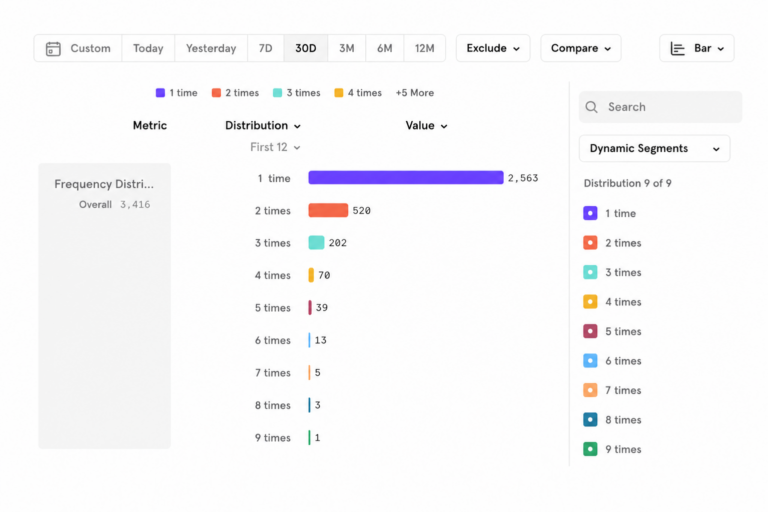Switch to the 12M range
Viewport: 768px width, 512px height.
point(424,48)
